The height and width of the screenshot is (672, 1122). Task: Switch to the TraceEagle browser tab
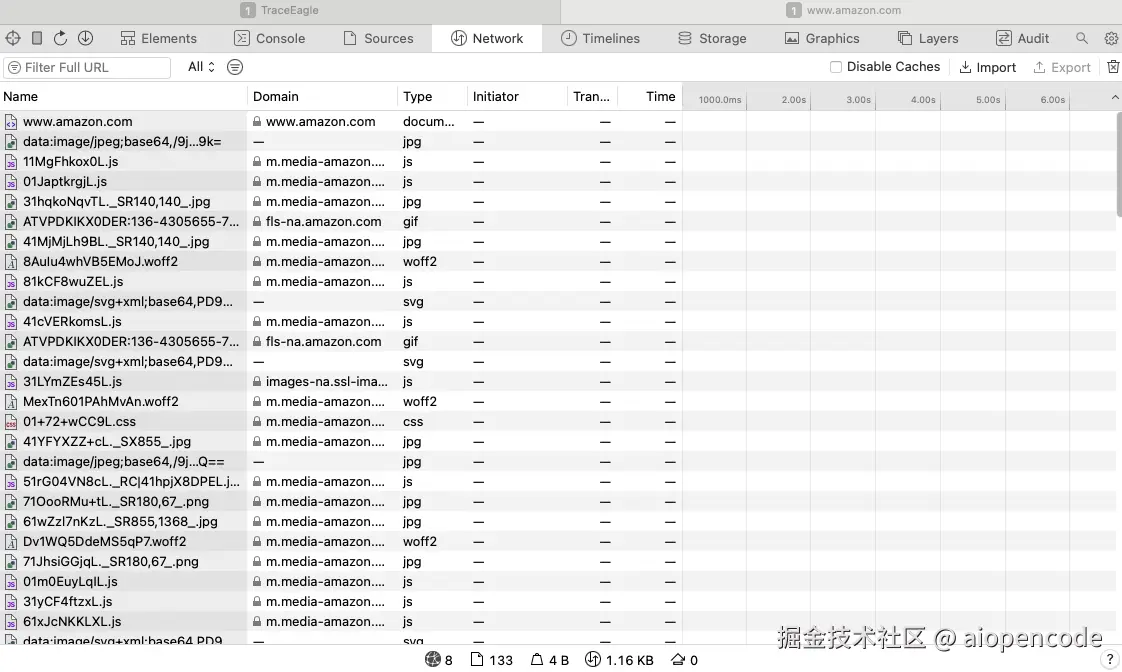pyautogui.click(x=280, y=10)
